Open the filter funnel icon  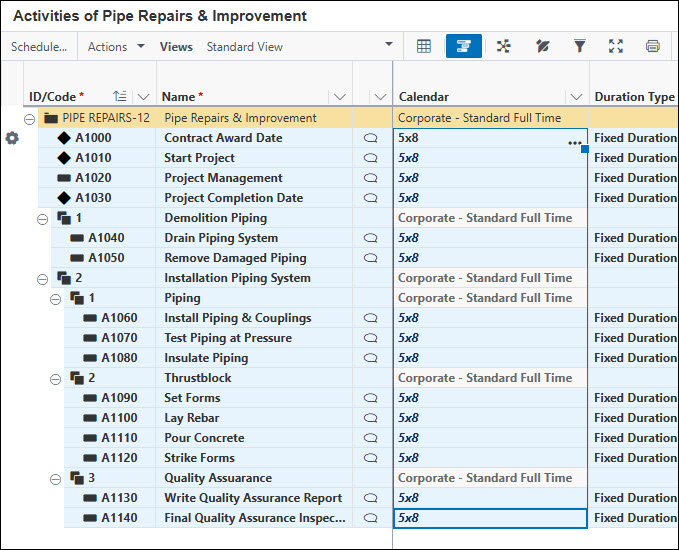click(579, 46)
